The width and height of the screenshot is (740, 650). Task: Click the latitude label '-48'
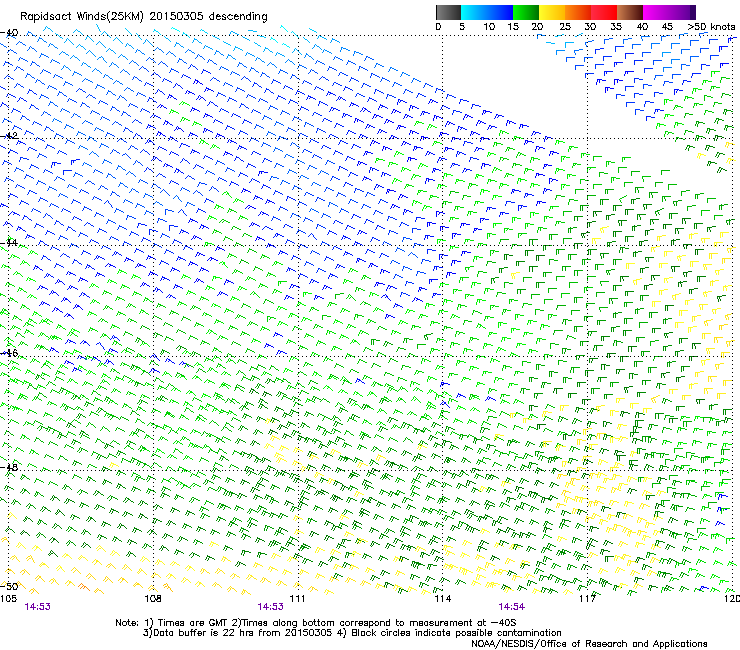(9, 467)
